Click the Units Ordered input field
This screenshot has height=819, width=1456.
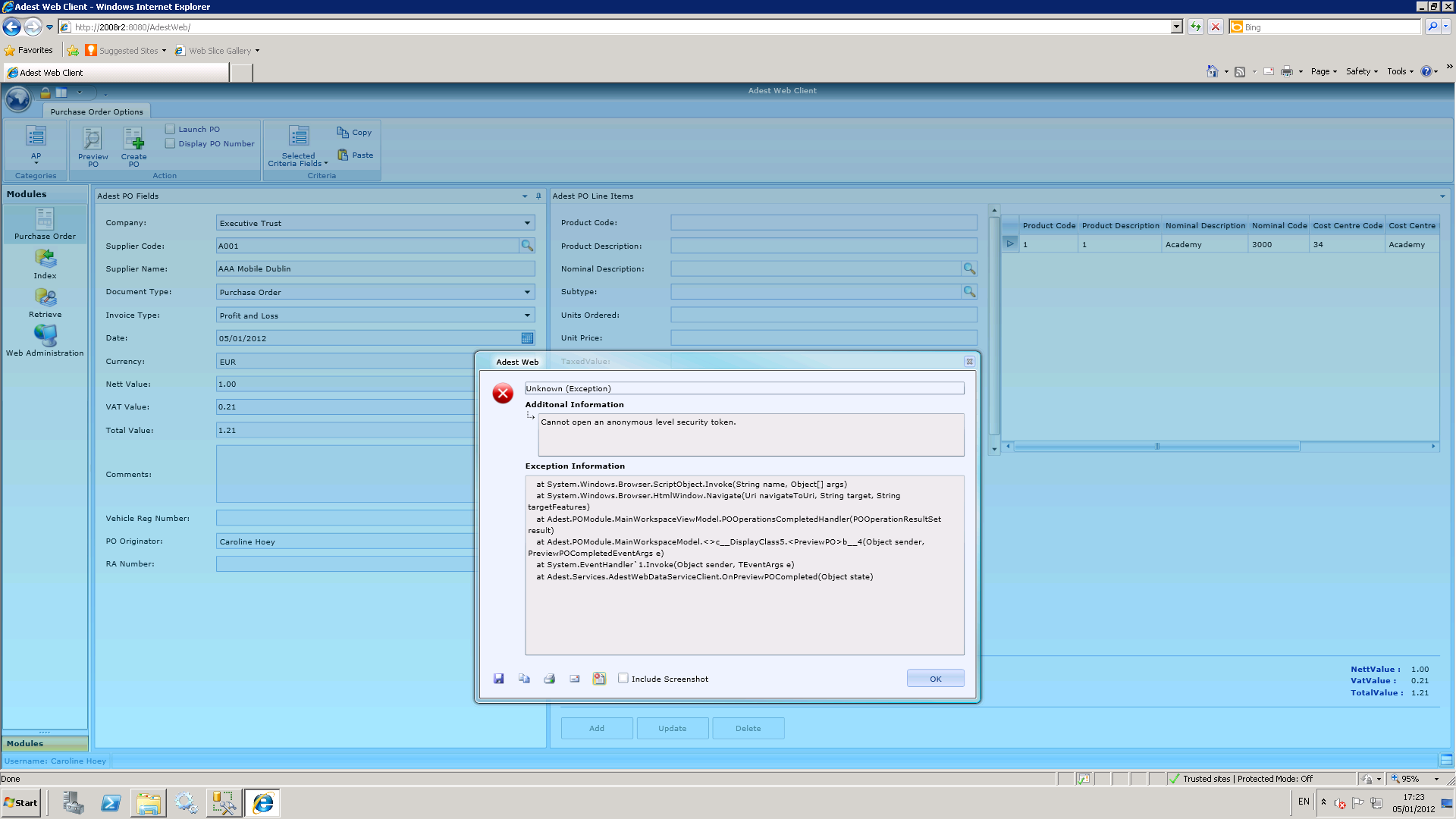(x=824, y=315)
